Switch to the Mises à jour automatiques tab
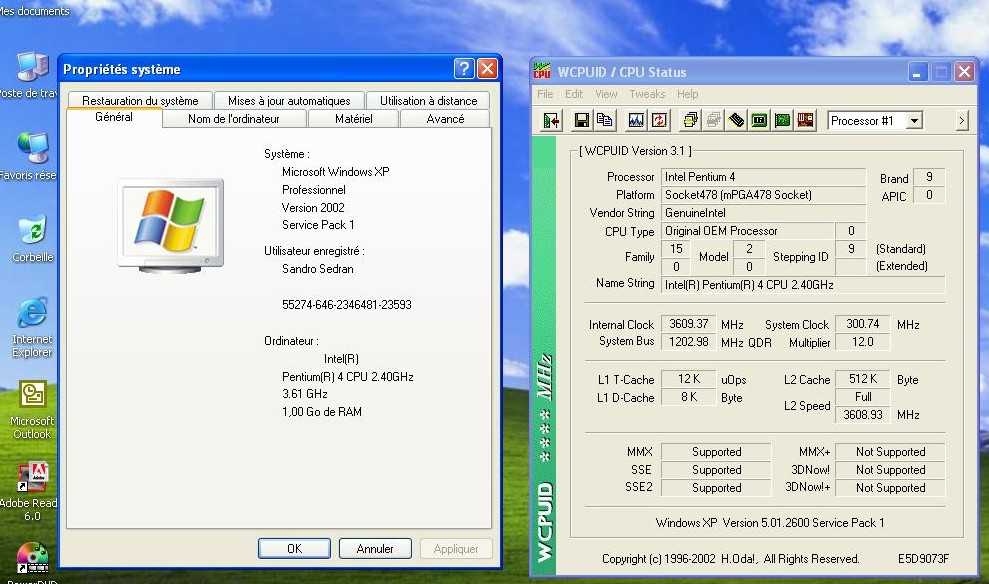 point(289,100)
